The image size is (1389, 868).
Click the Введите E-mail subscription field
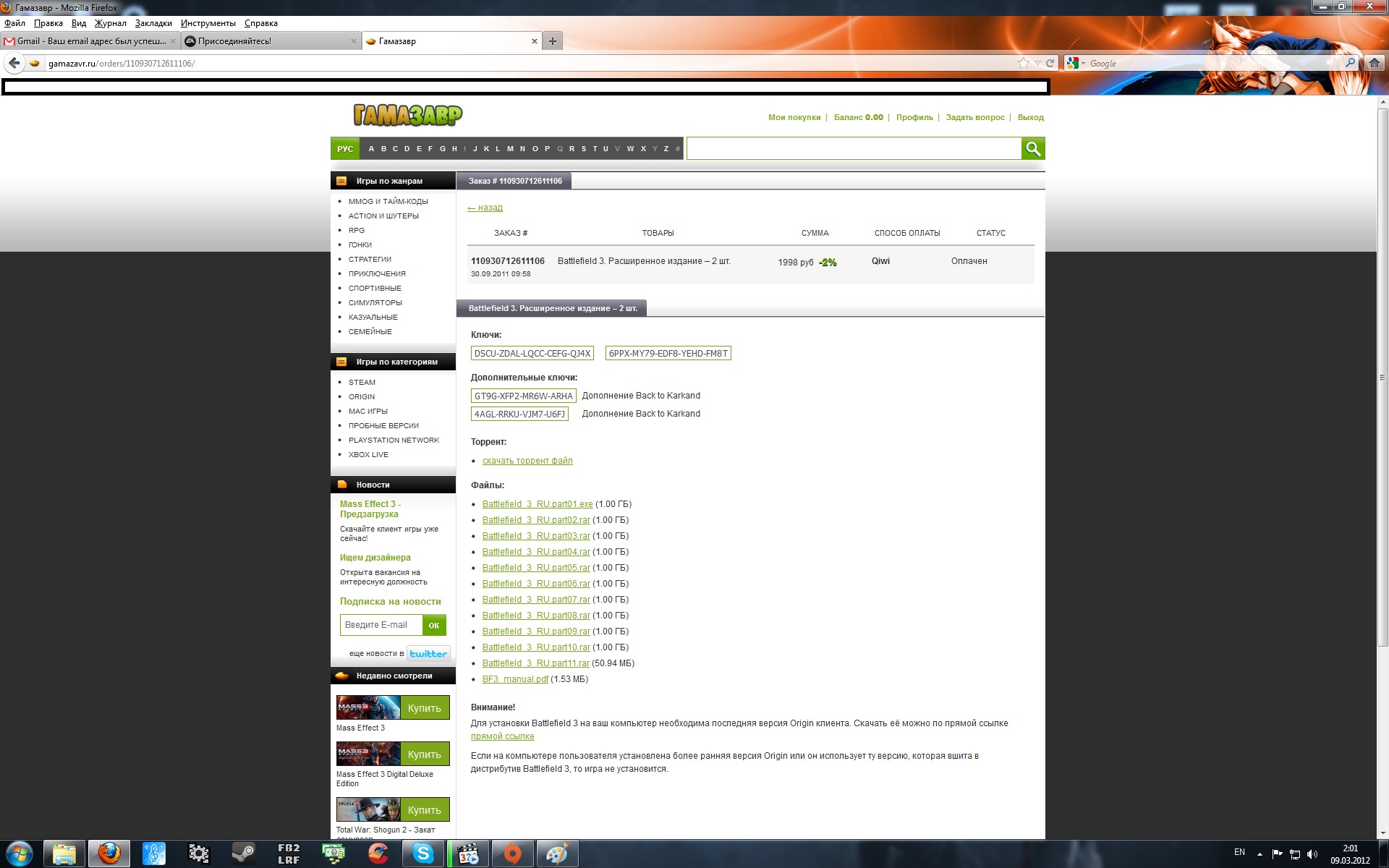click(x=381, y=625)
